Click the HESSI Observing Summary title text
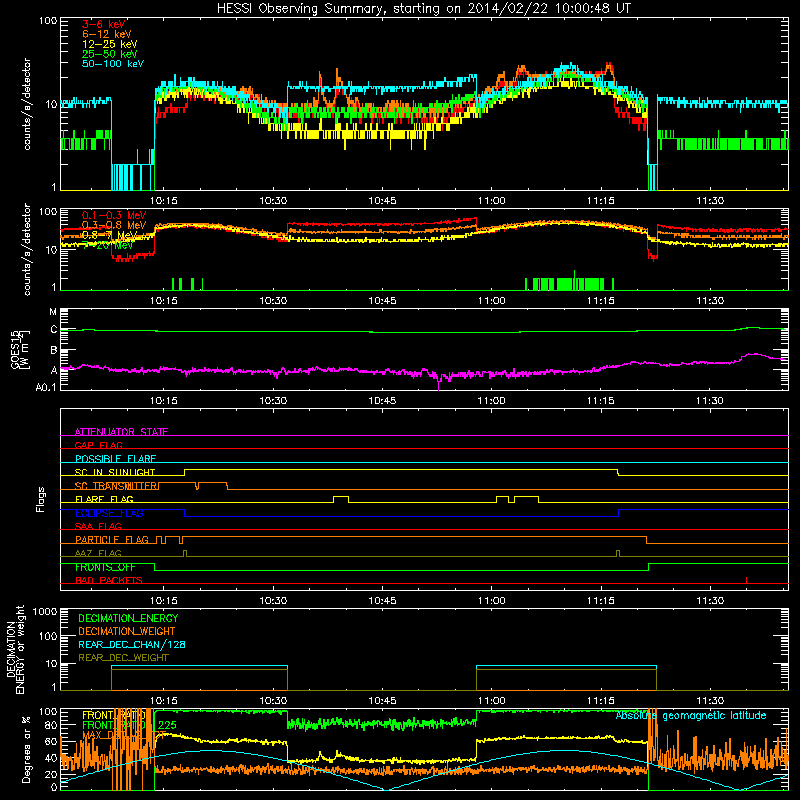Viewport: 800px width, 800px height. (x=423, y=9)
